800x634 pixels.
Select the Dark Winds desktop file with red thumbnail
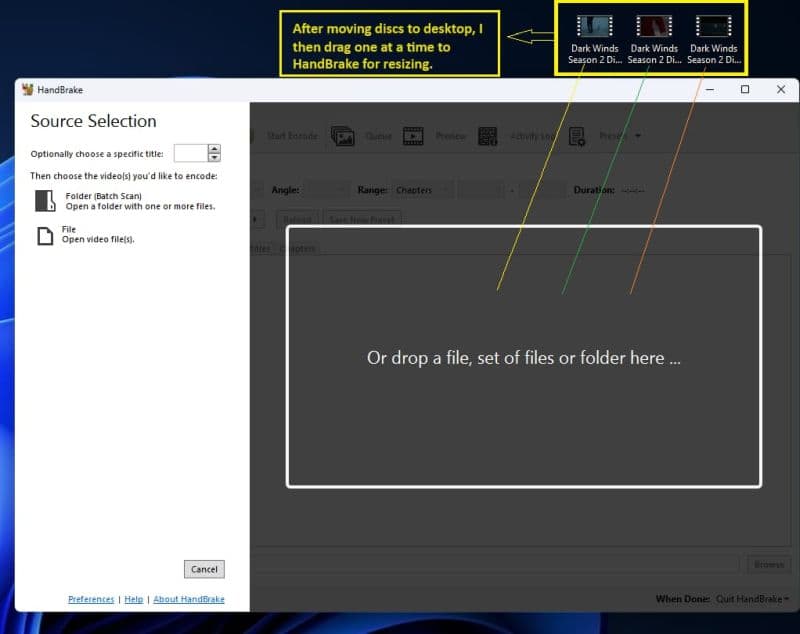coord(654,40)
